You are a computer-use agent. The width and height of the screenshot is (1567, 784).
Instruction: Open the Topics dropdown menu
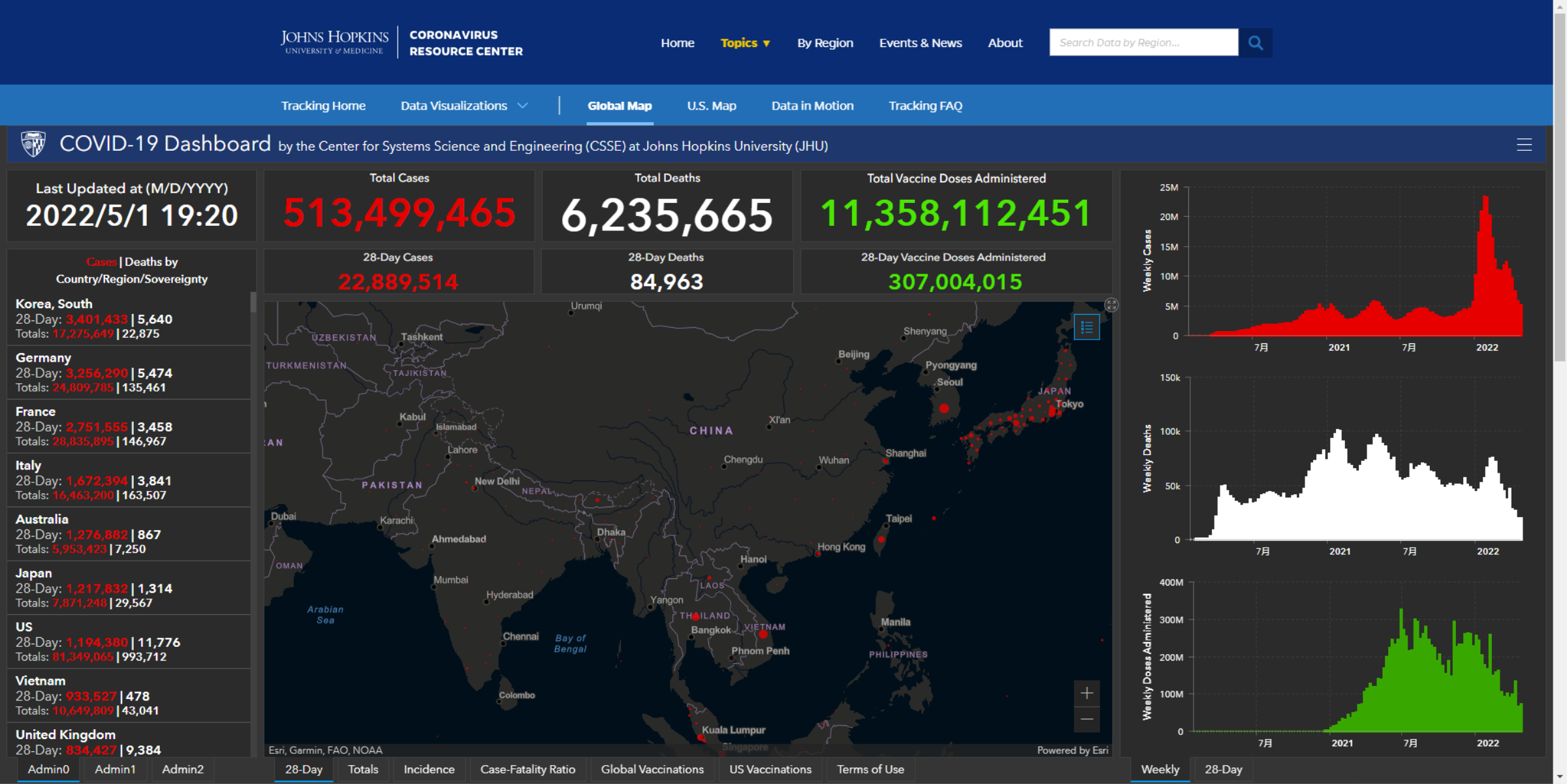[745, 43]
